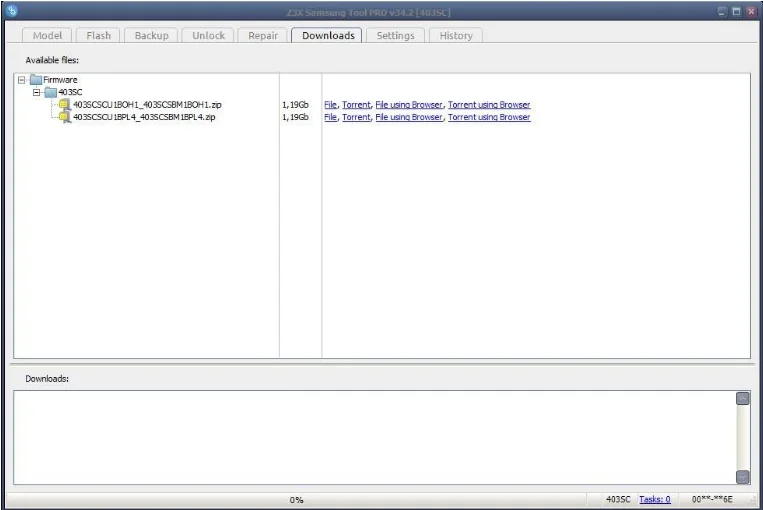
Task: Click the Downloads list scroll down arrow
Action: [x=743, y=477]
